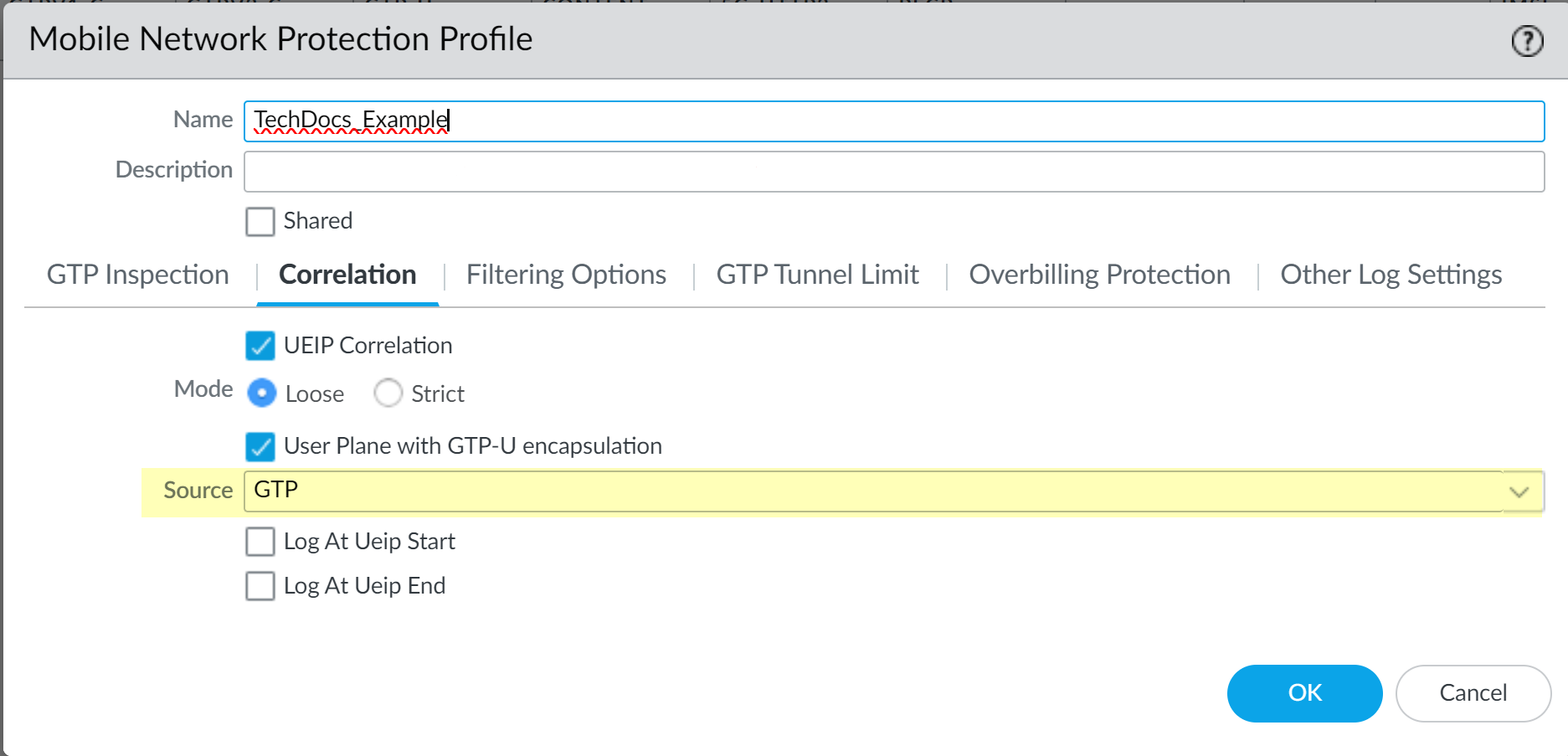
Task: Open the help question mark icon
Action: 1527,40
